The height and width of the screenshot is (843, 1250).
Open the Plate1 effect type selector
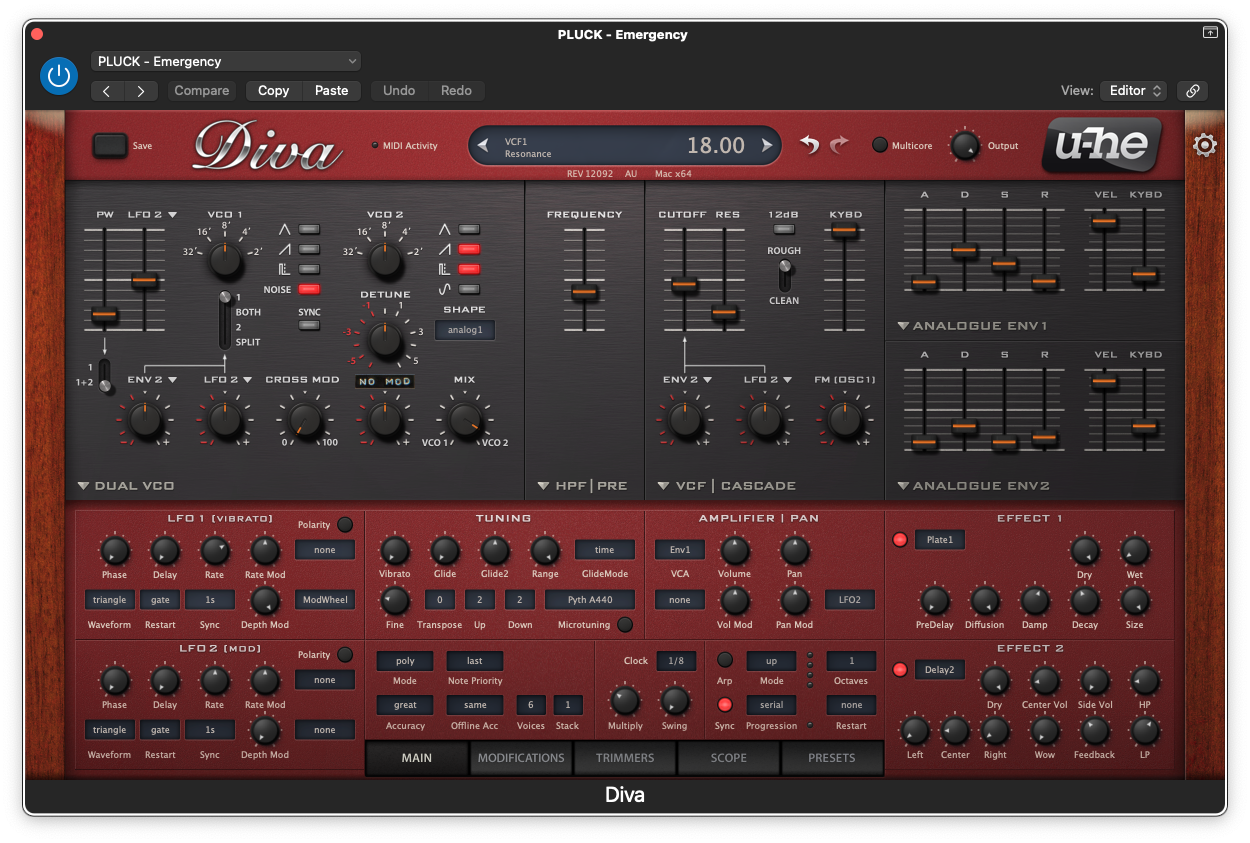coord(940,540)
